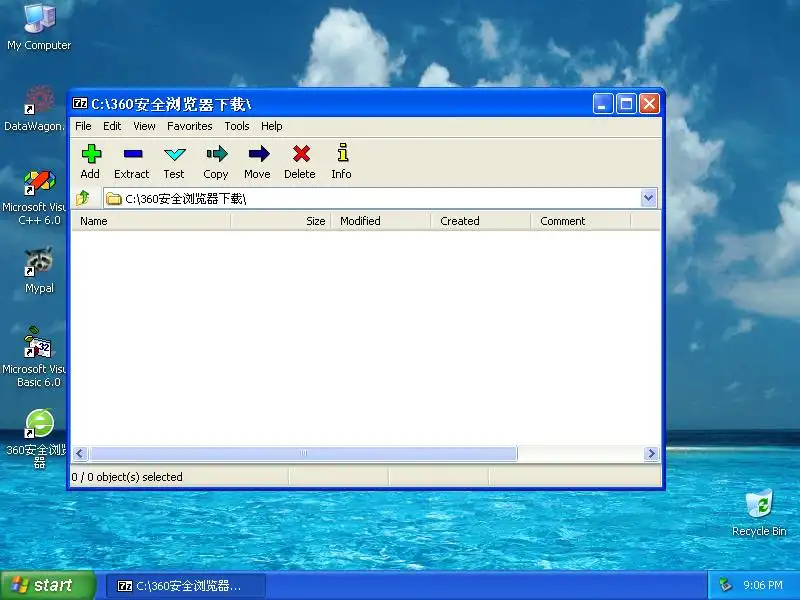Open the Info toolbar icon
The width and height of the screenshot is (800, 600).
click(x=341, y=161)
